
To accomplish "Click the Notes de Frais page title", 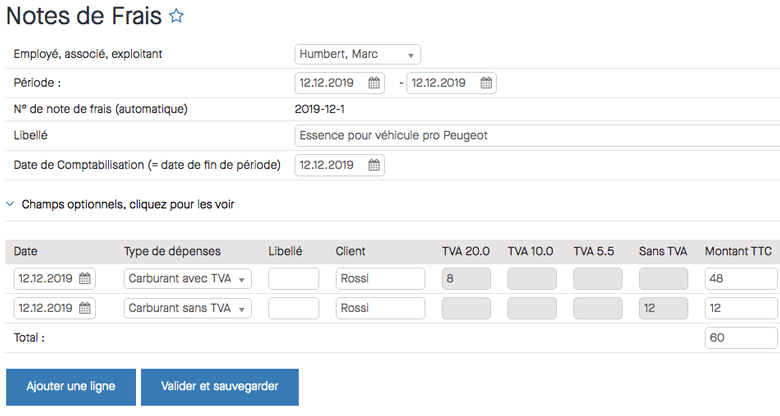I will coord(84,16).
